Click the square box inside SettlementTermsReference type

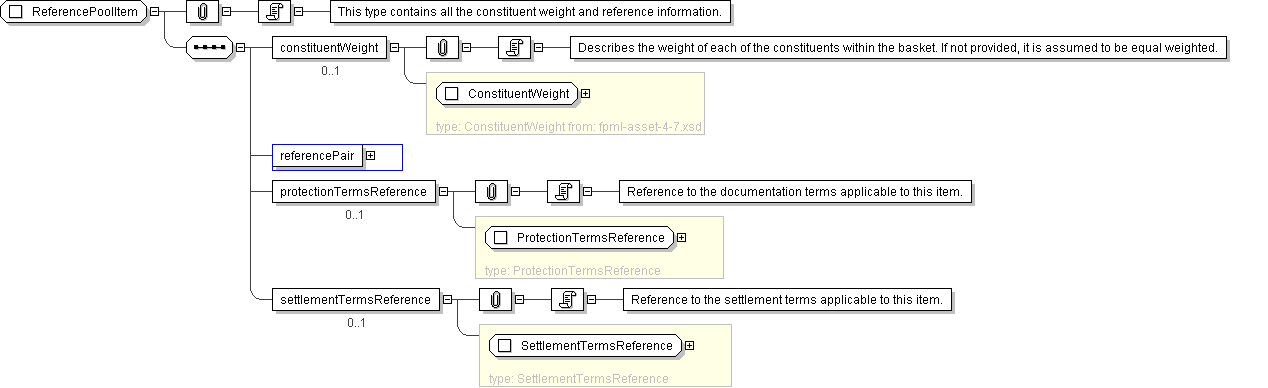coord(504,346)
